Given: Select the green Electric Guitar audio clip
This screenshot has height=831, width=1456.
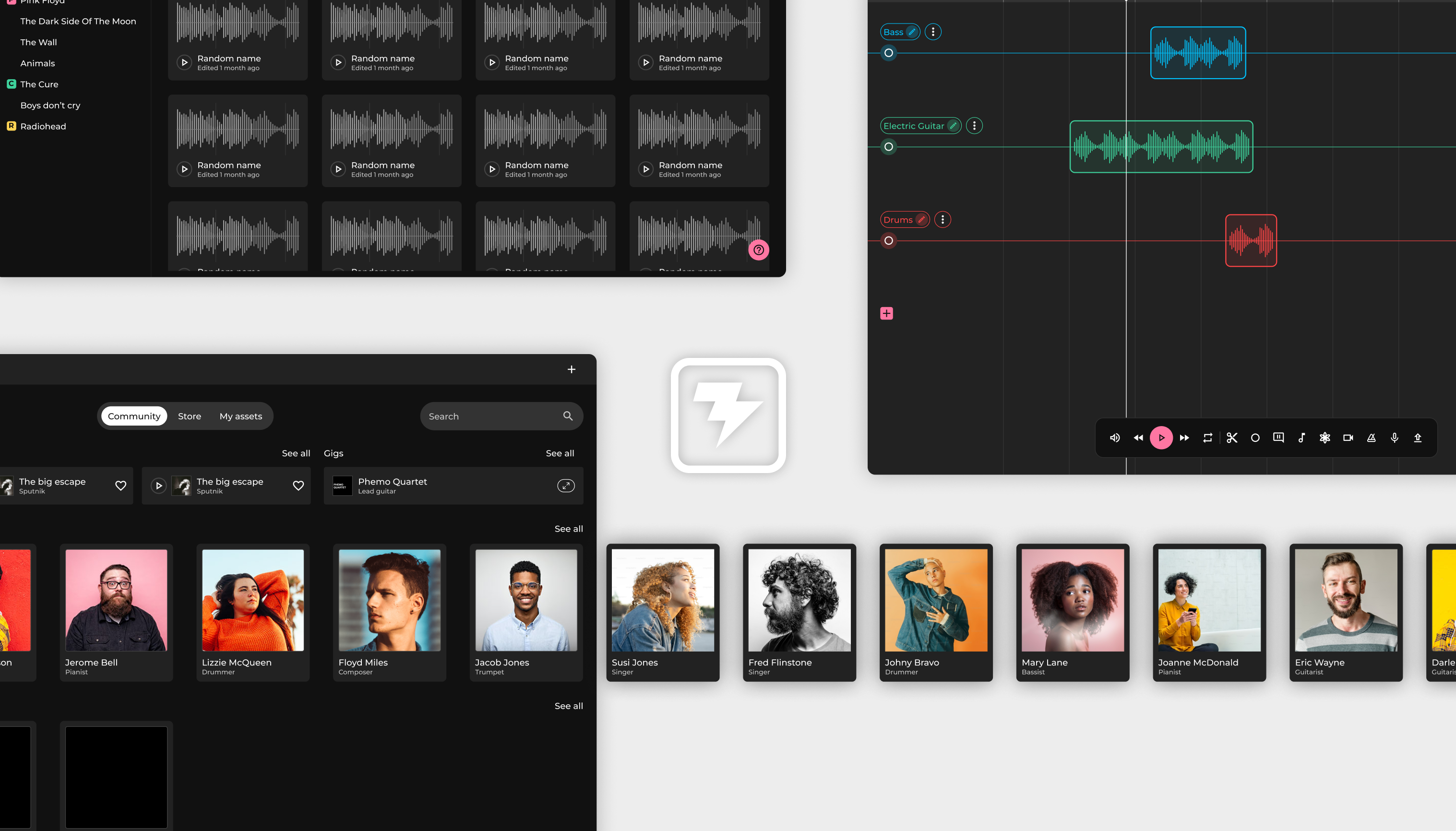Looking at the screenshot, I should 1161,147.
